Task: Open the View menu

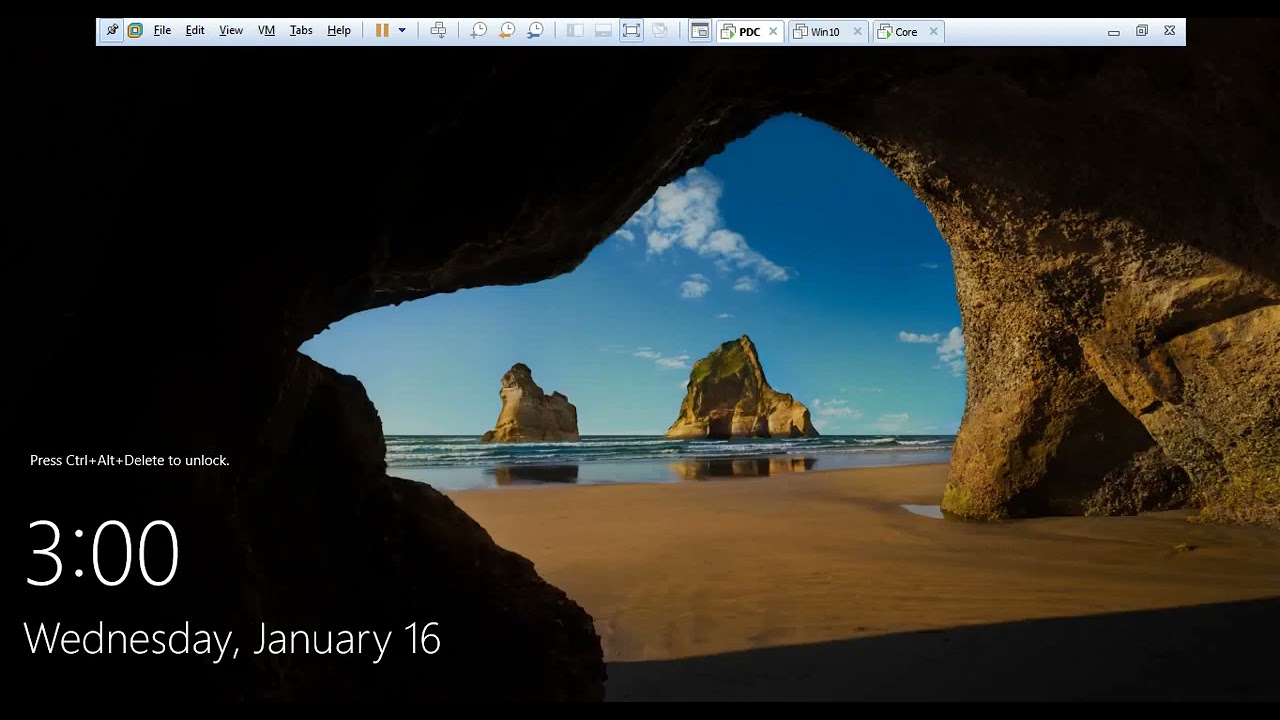Action: (231, 31)
